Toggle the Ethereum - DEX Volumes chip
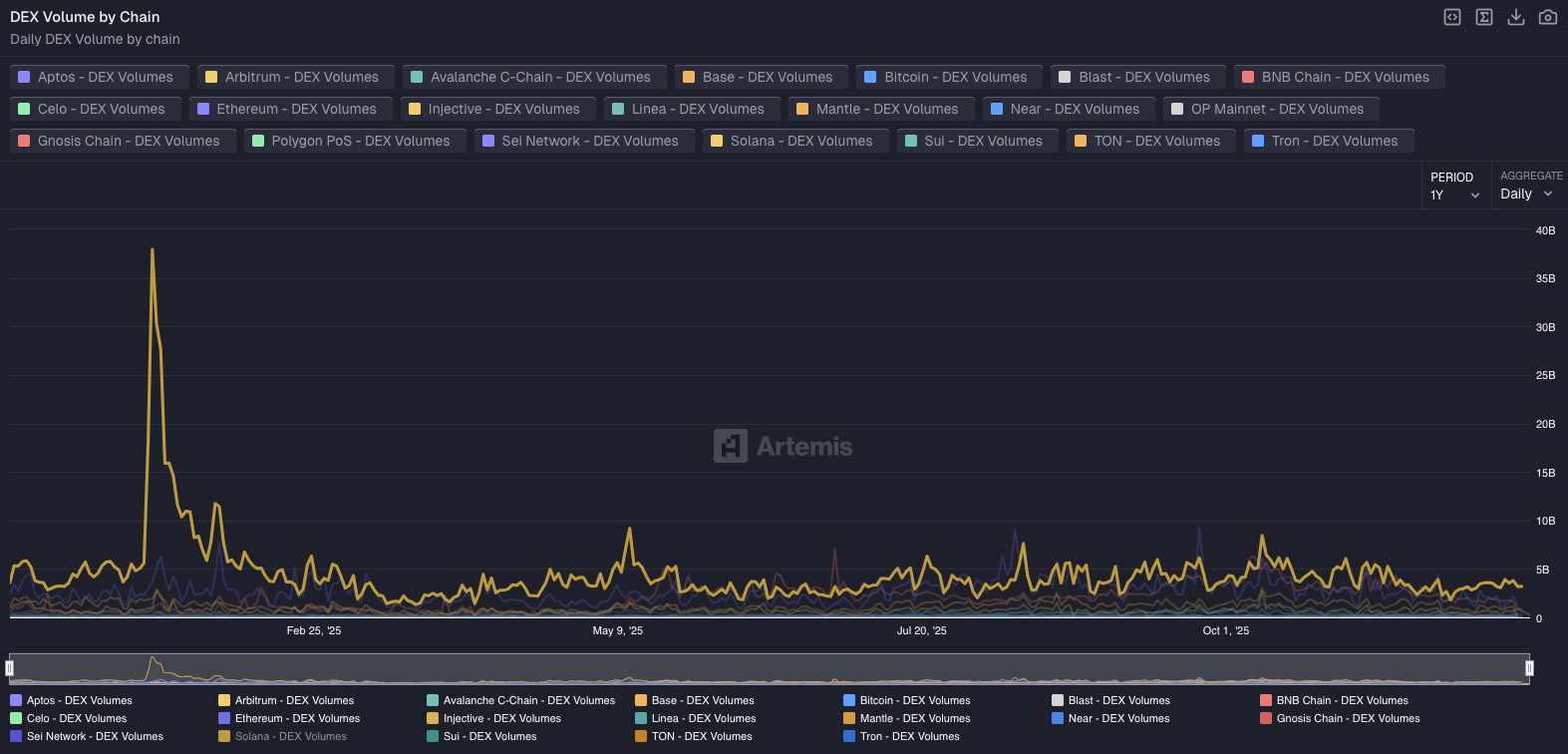Image resolution: width=1568 pixels, height=754 pixels. (287, 109)
